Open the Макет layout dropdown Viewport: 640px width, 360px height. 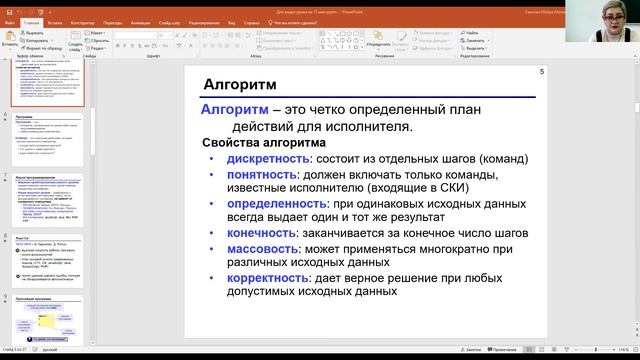[x=95, y=33]
